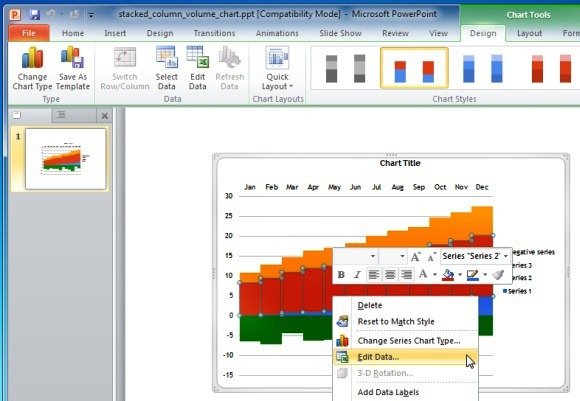
Task: Click the Grow Font icon in mini toolbar
Action: point(416,256)
